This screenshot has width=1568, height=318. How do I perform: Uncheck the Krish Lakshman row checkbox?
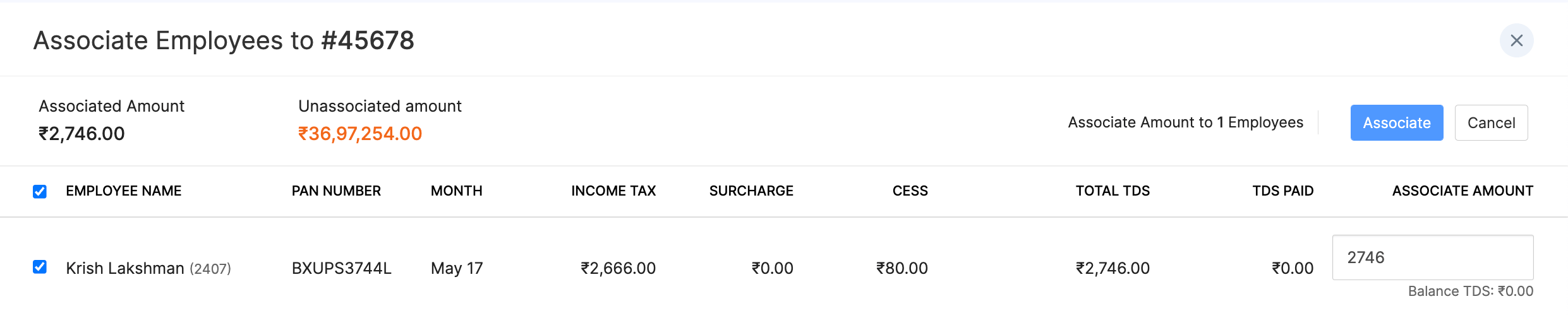click(x=40, y=267)
